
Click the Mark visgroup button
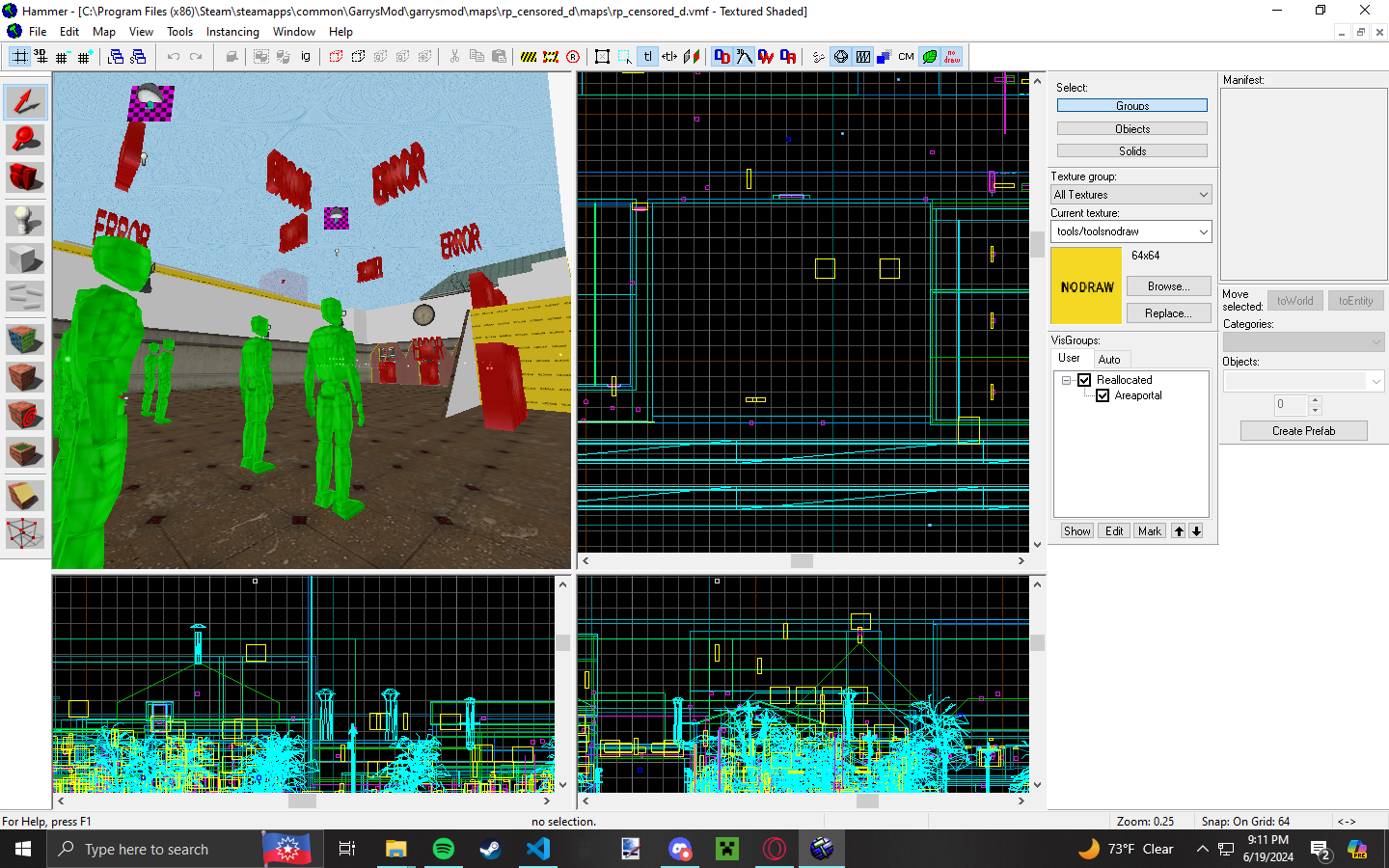[x=1150, y=531]
